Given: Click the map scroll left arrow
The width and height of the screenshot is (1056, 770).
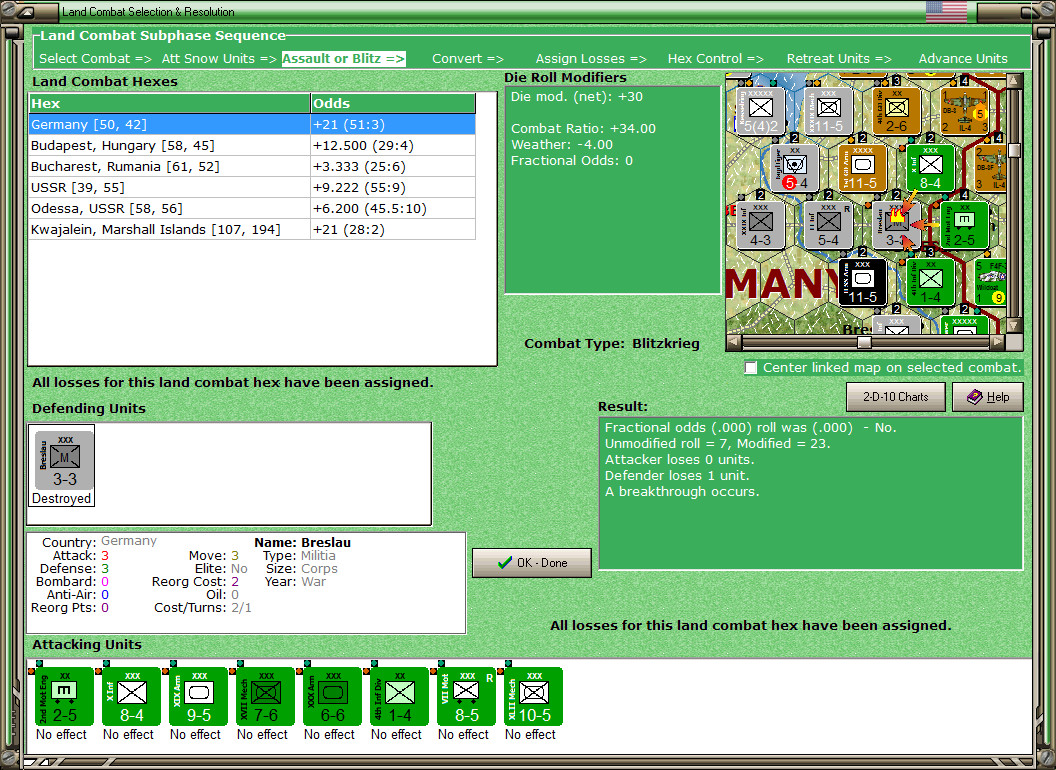Looking at the screenshot, I should coord(735,342).
